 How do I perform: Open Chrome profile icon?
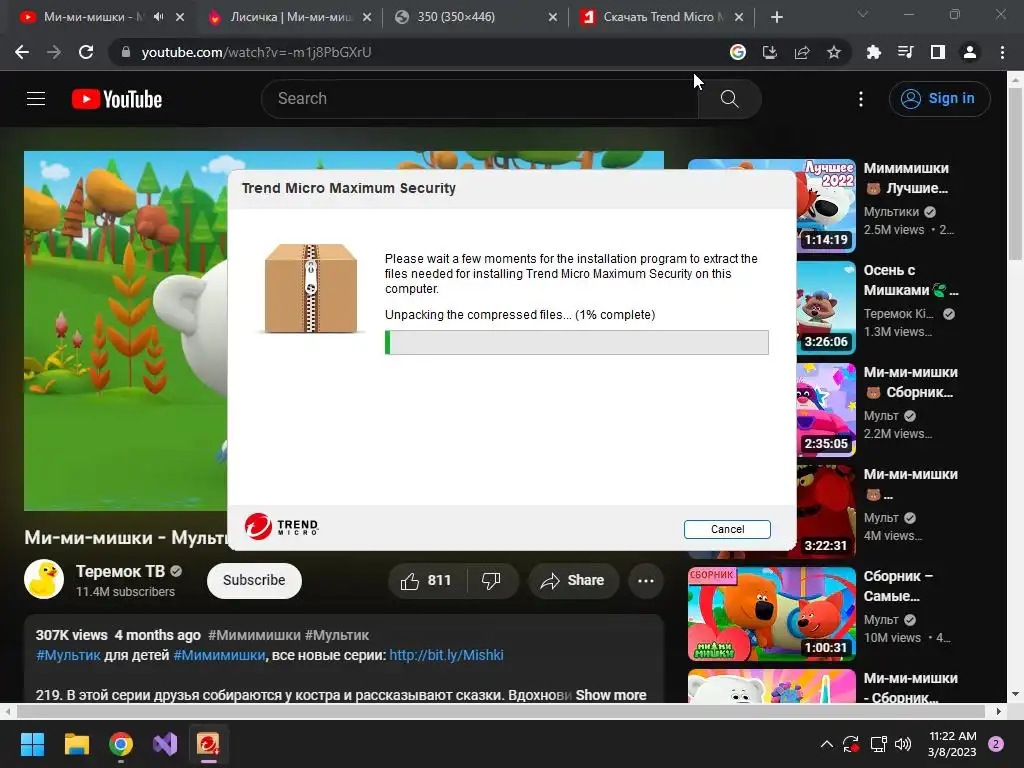(x=970, y=52)
